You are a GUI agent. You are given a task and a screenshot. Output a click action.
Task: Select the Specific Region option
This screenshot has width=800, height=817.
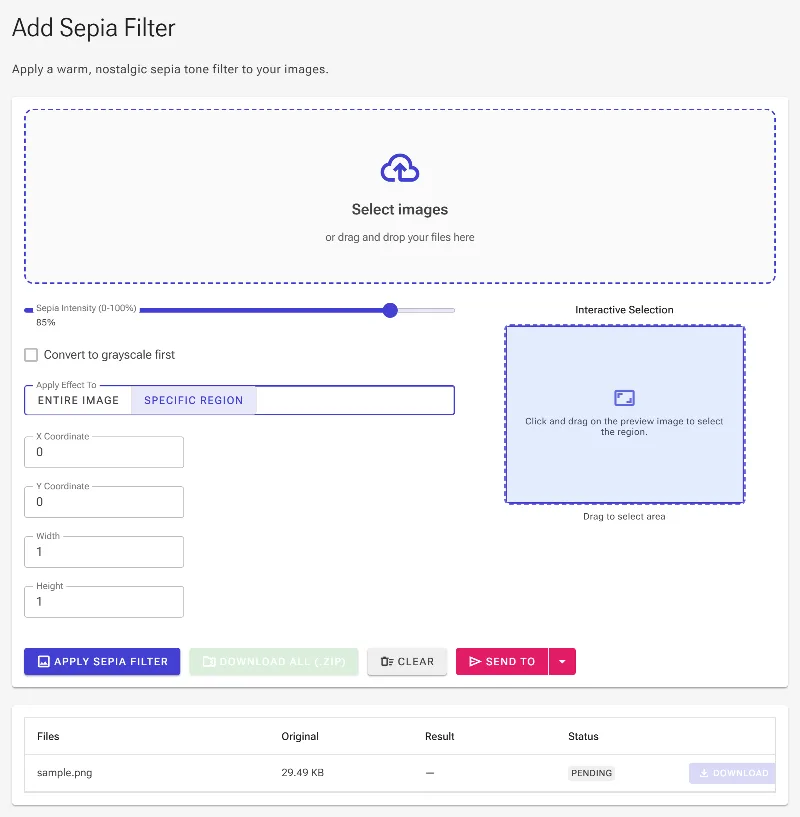[193, 400]
